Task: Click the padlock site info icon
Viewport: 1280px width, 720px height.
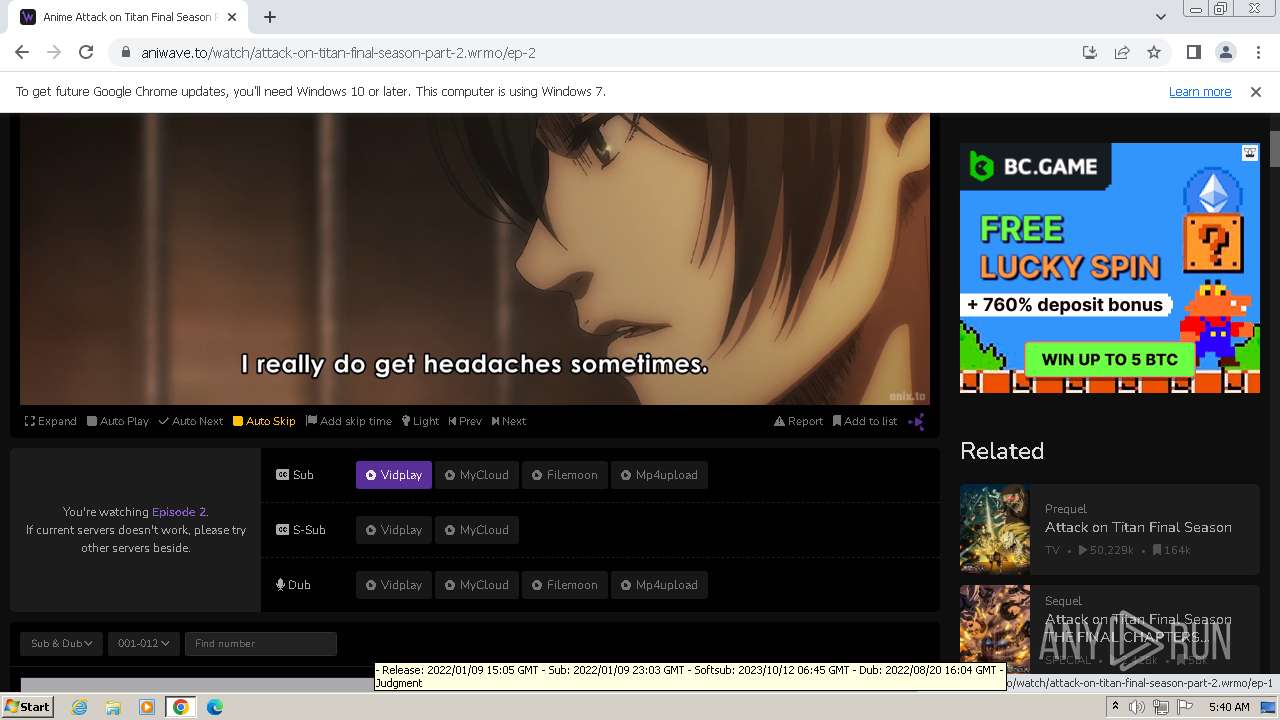Action: pos(125,53)
